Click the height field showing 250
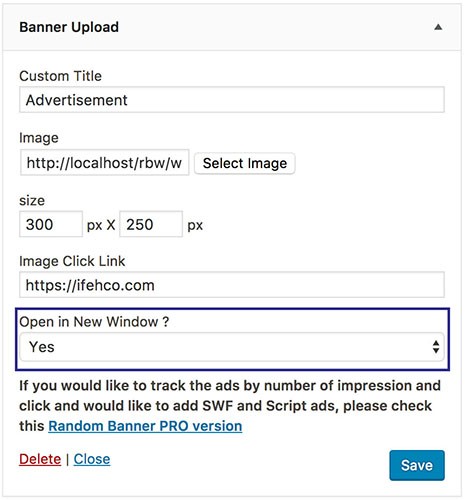Screen dimensions: 465x500 coord(151,224)
